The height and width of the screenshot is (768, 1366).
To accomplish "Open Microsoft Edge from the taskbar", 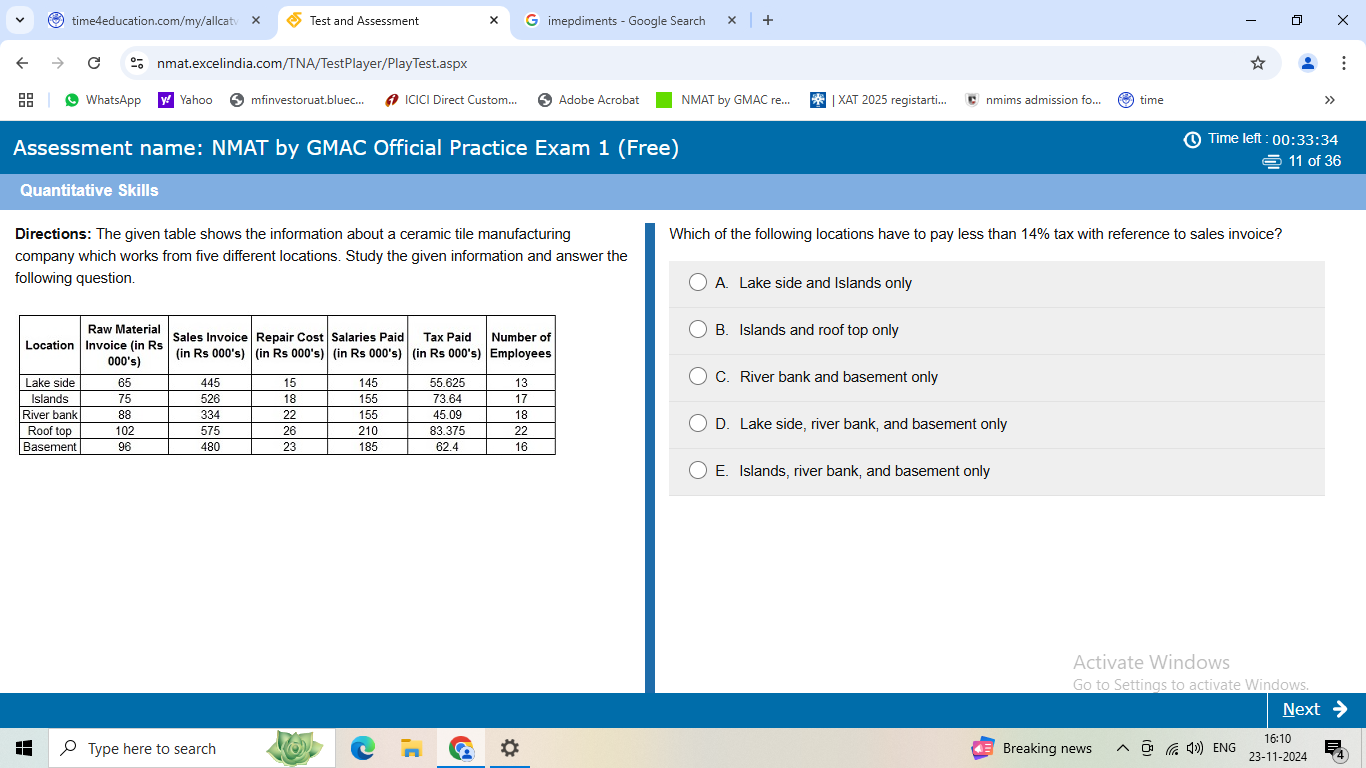I will 363,748.
